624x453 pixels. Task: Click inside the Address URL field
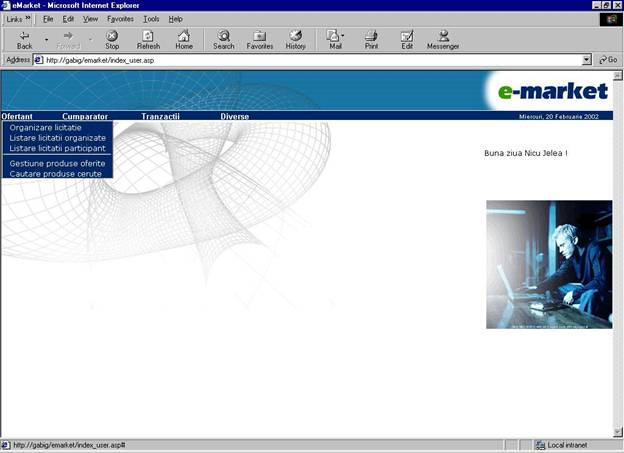300,60
